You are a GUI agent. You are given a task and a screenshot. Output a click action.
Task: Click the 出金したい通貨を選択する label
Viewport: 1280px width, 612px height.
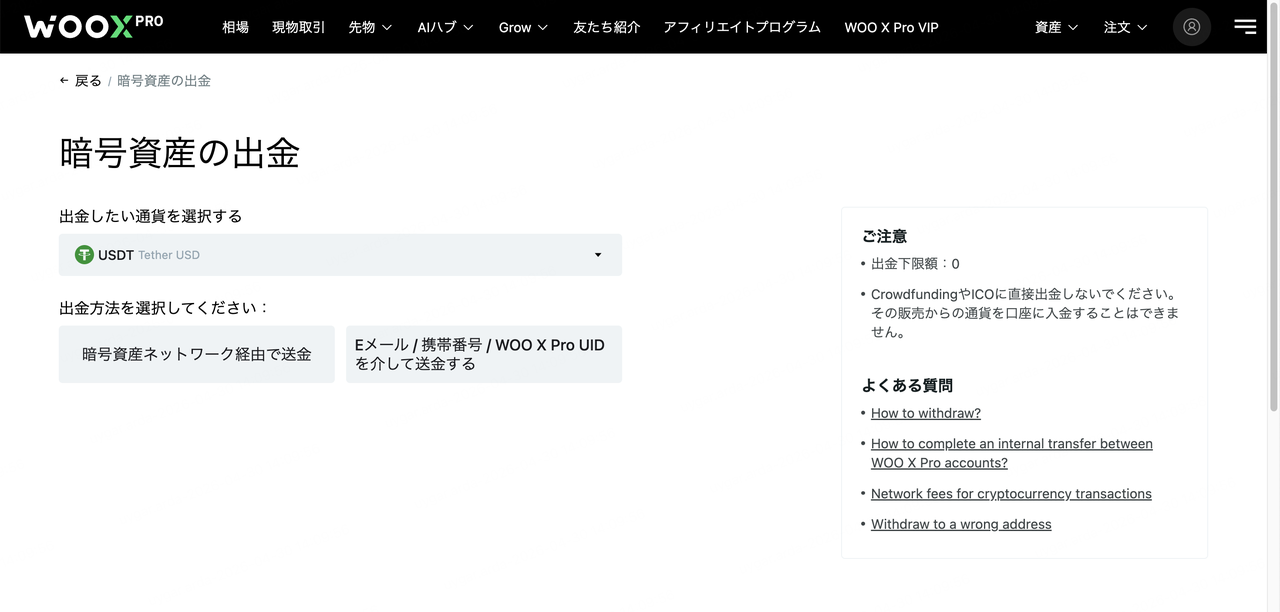pyautogui.click(x=151, y=216)
